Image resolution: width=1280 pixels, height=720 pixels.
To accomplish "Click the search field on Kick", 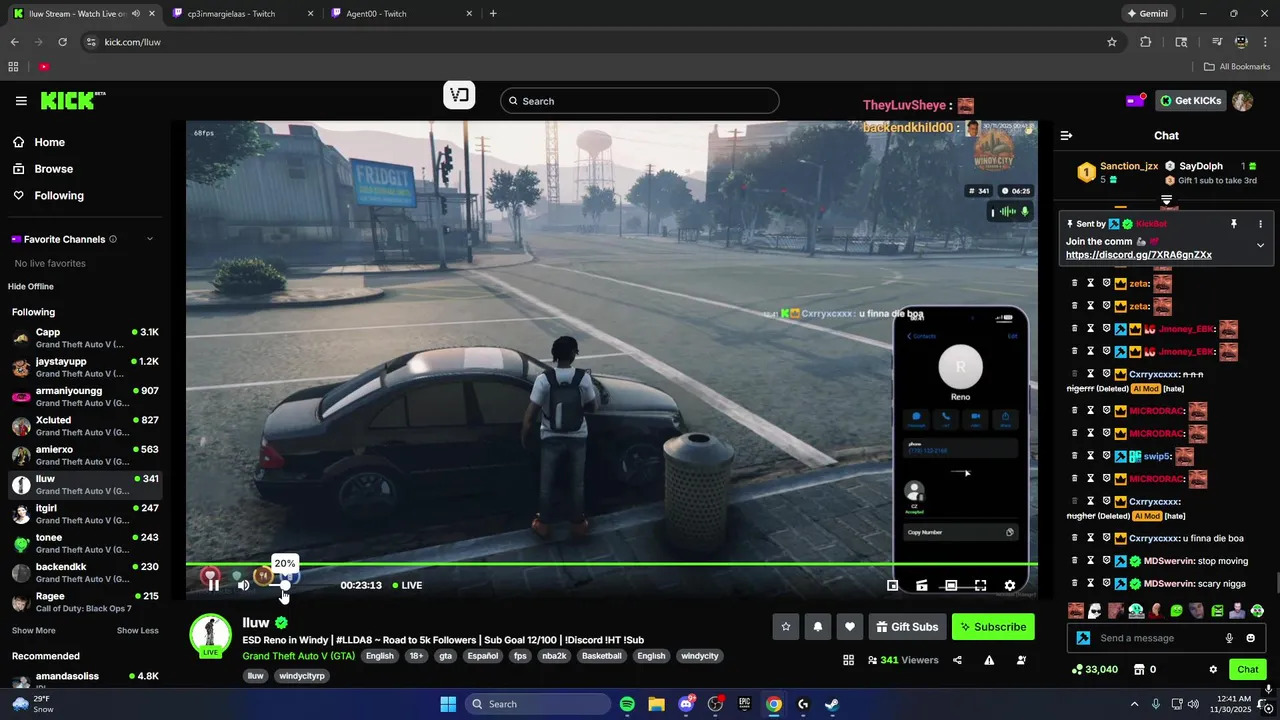I will (640, 101).
